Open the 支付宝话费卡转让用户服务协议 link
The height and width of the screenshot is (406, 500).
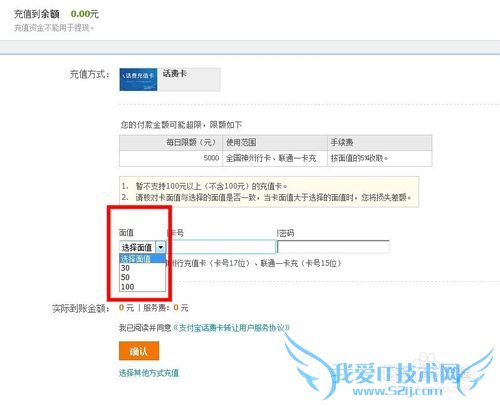pos(231,328)
